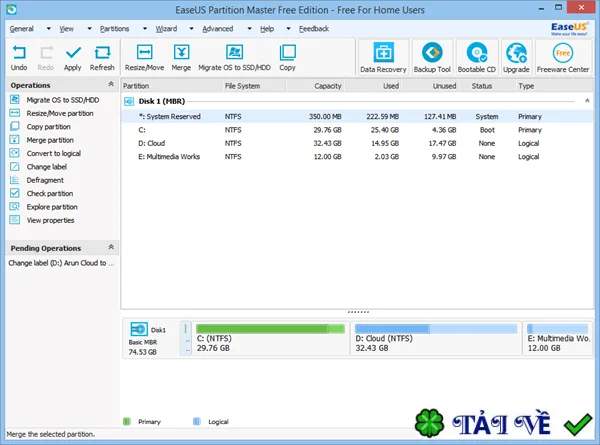Screen dimensions: 600x445
Task: Click the Undo toolbar icon
Action: [x=19, y=58]
